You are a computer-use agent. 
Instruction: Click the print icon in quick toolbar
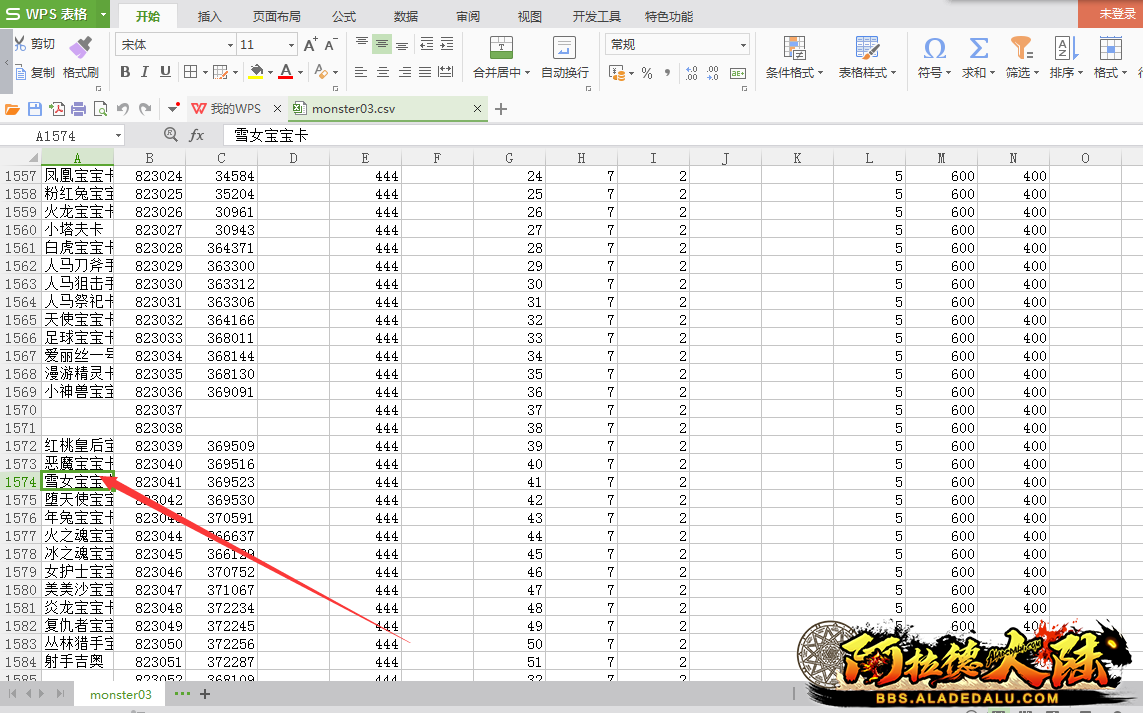coord(79,109)
